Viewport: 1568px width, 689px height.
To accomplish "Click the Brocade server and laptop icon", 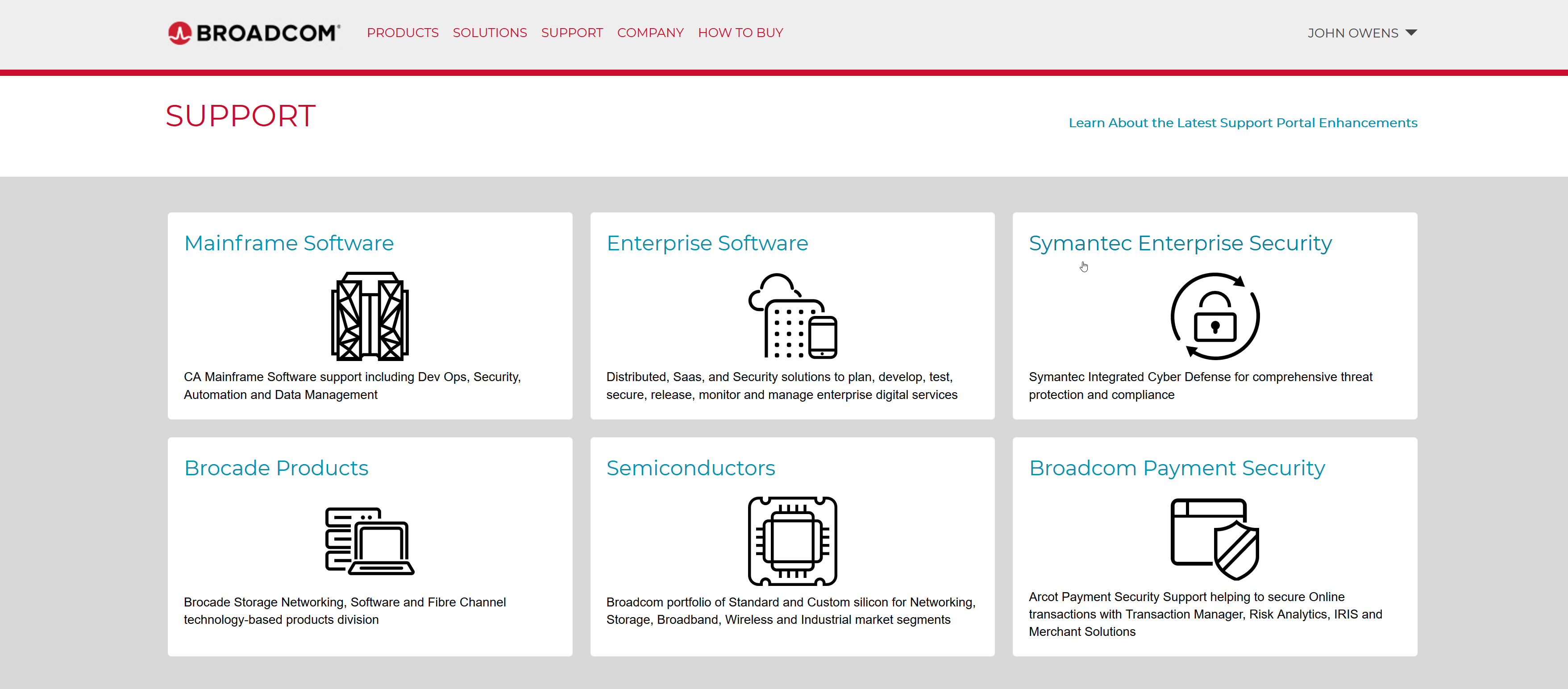I will 370,540.
